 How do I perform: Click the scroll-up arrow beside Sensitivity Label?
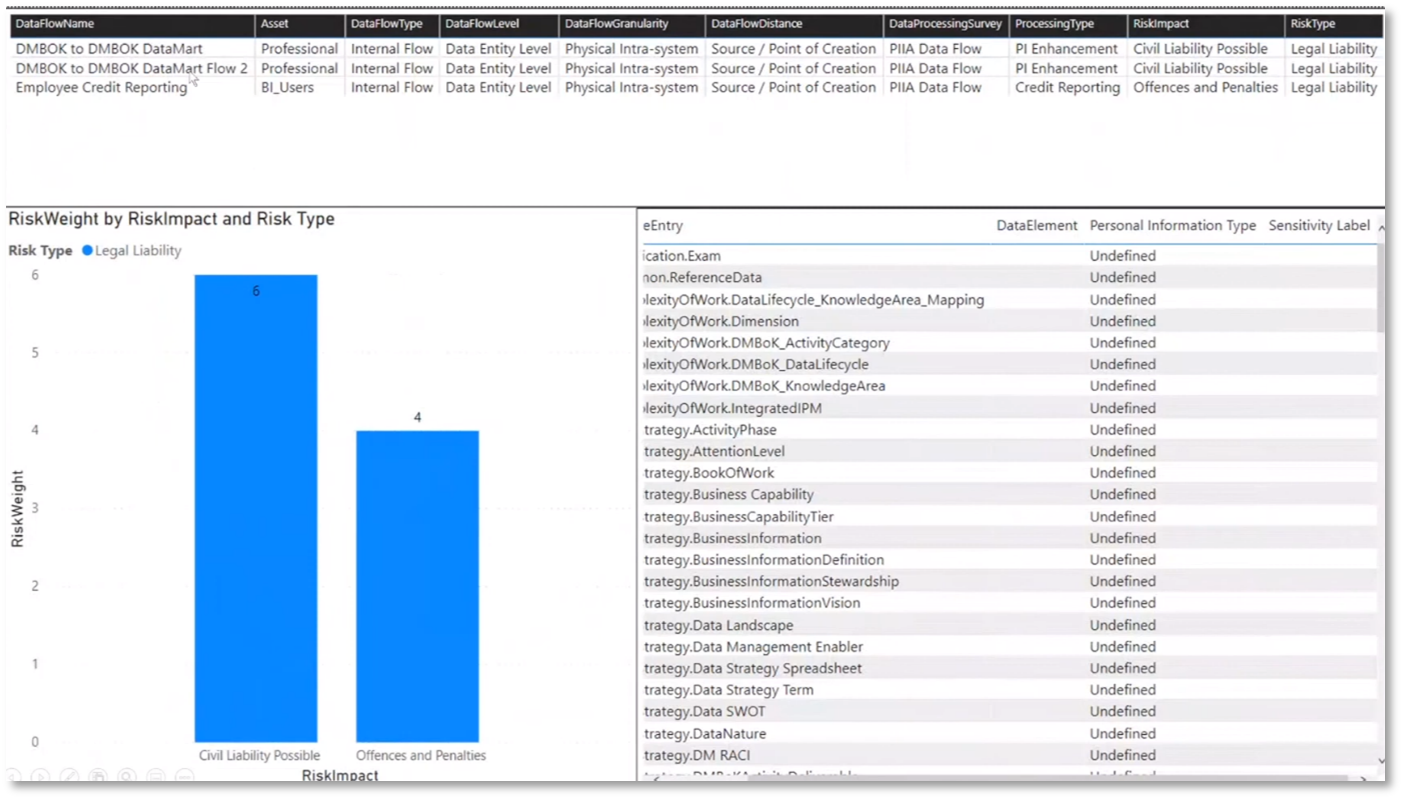point(1382,229)
